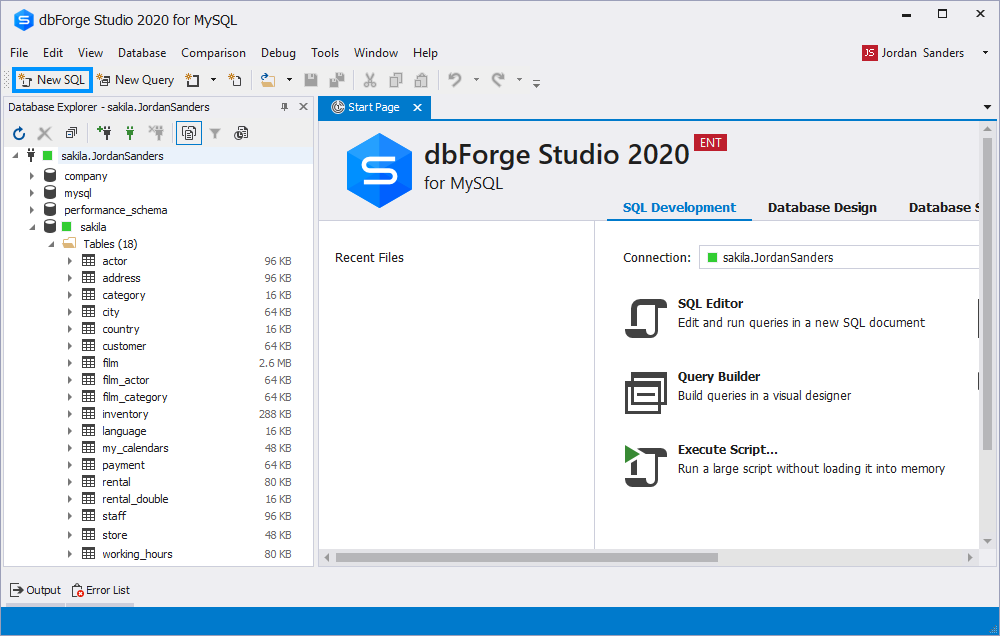Click the vertical scrollbar down arrow
Screen dimensions: 1000x636
[987, 541]
